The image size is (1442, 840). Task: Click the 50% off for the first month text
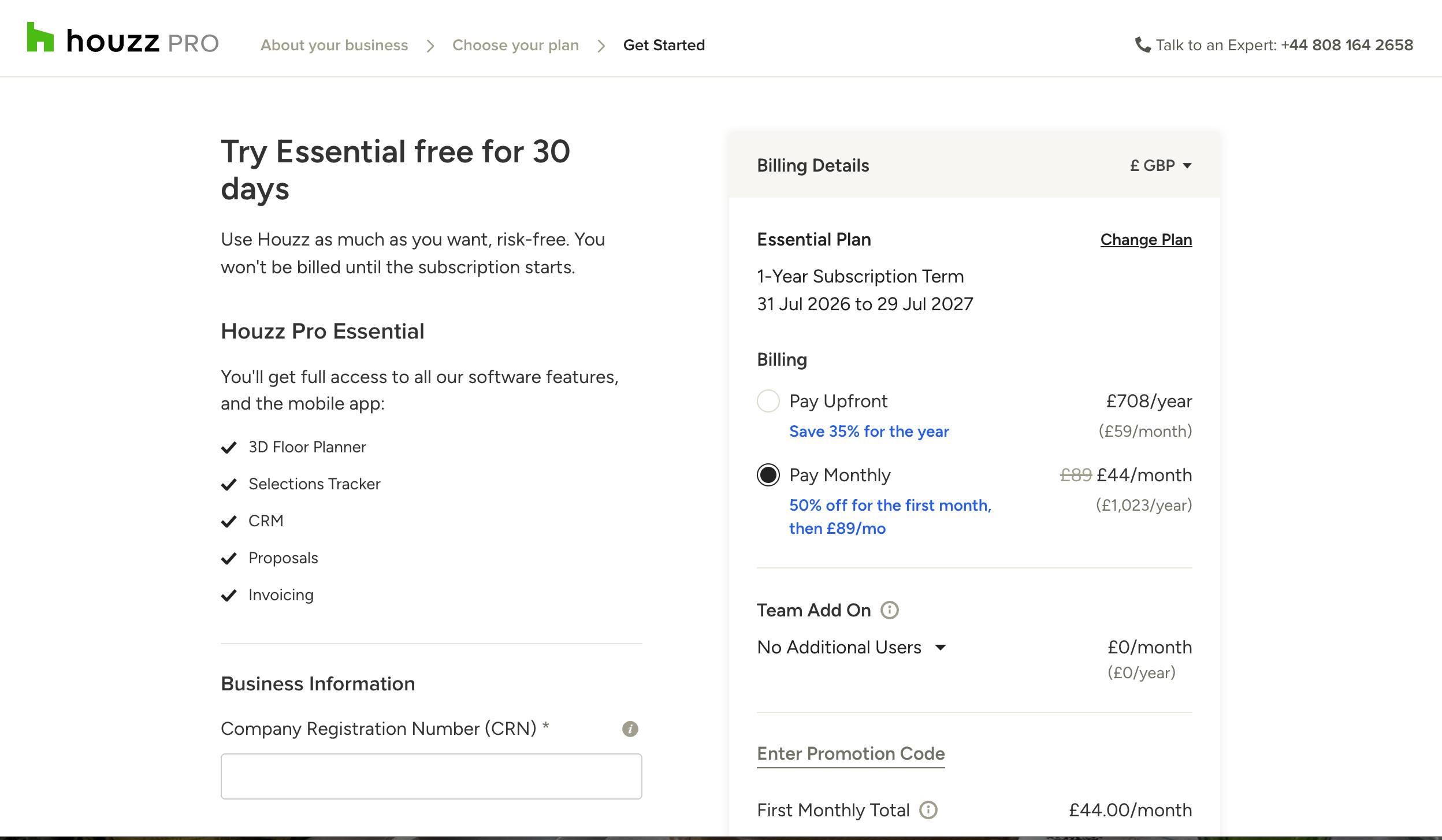pos(890,506)
